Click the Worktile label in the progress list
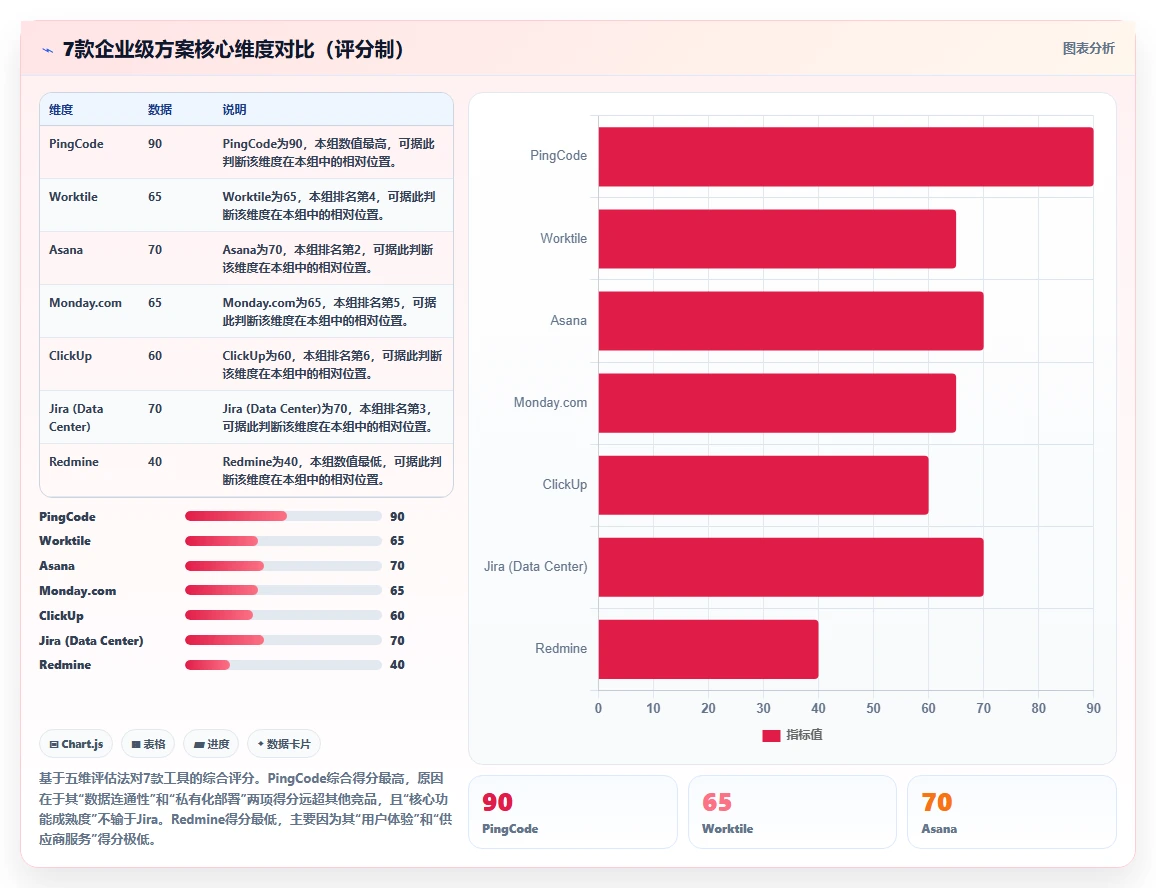This screenshot has width=1156, height=888. point(65,541)
